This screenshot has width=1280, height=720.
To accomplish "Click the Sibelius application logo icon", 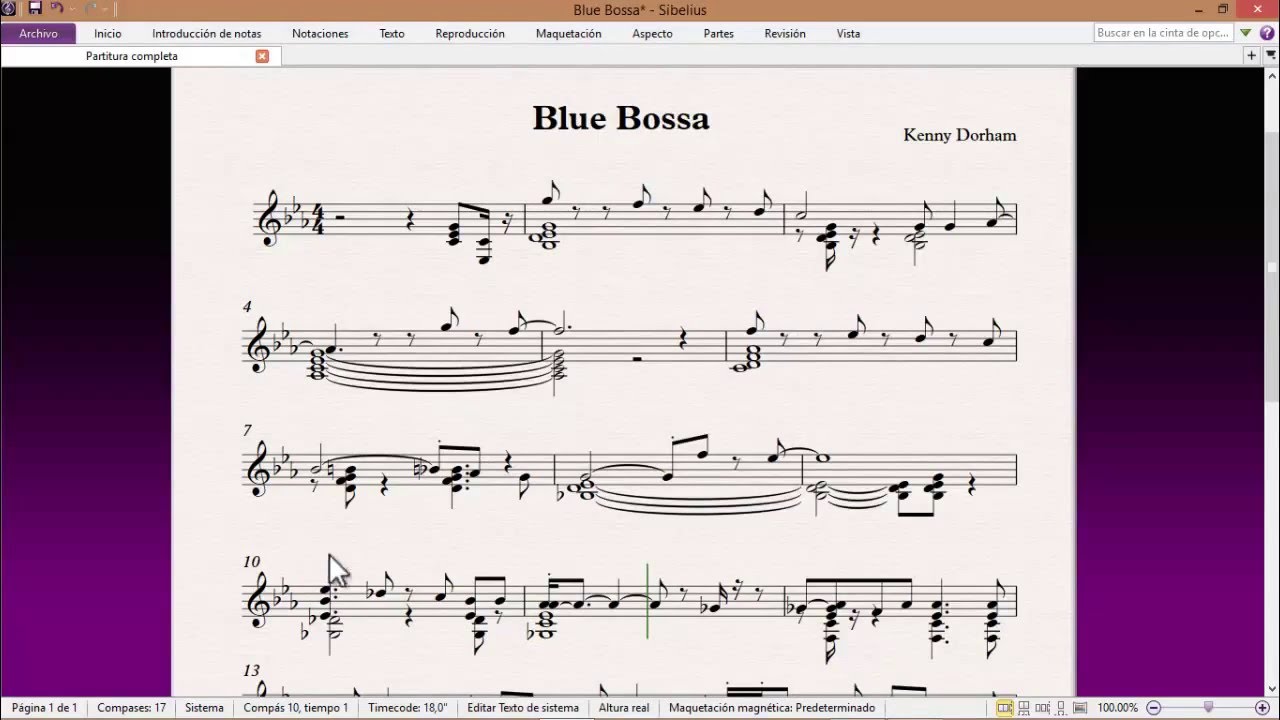I will 8,9.
